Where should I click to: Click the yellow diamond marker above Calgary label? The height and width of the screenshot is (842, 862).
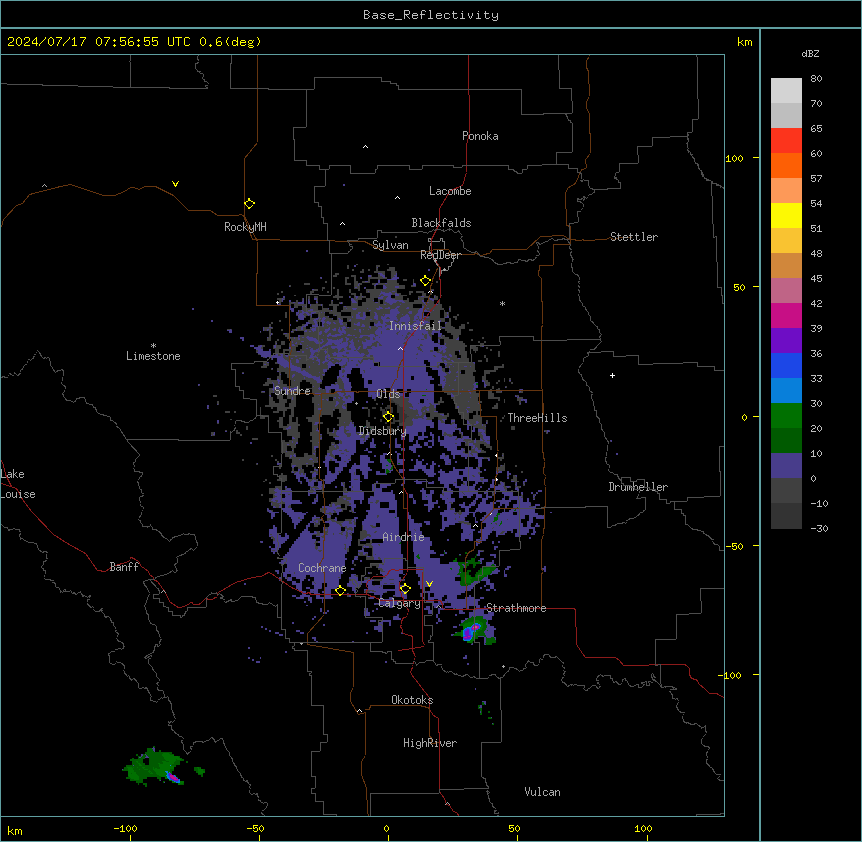pos(405,589)
